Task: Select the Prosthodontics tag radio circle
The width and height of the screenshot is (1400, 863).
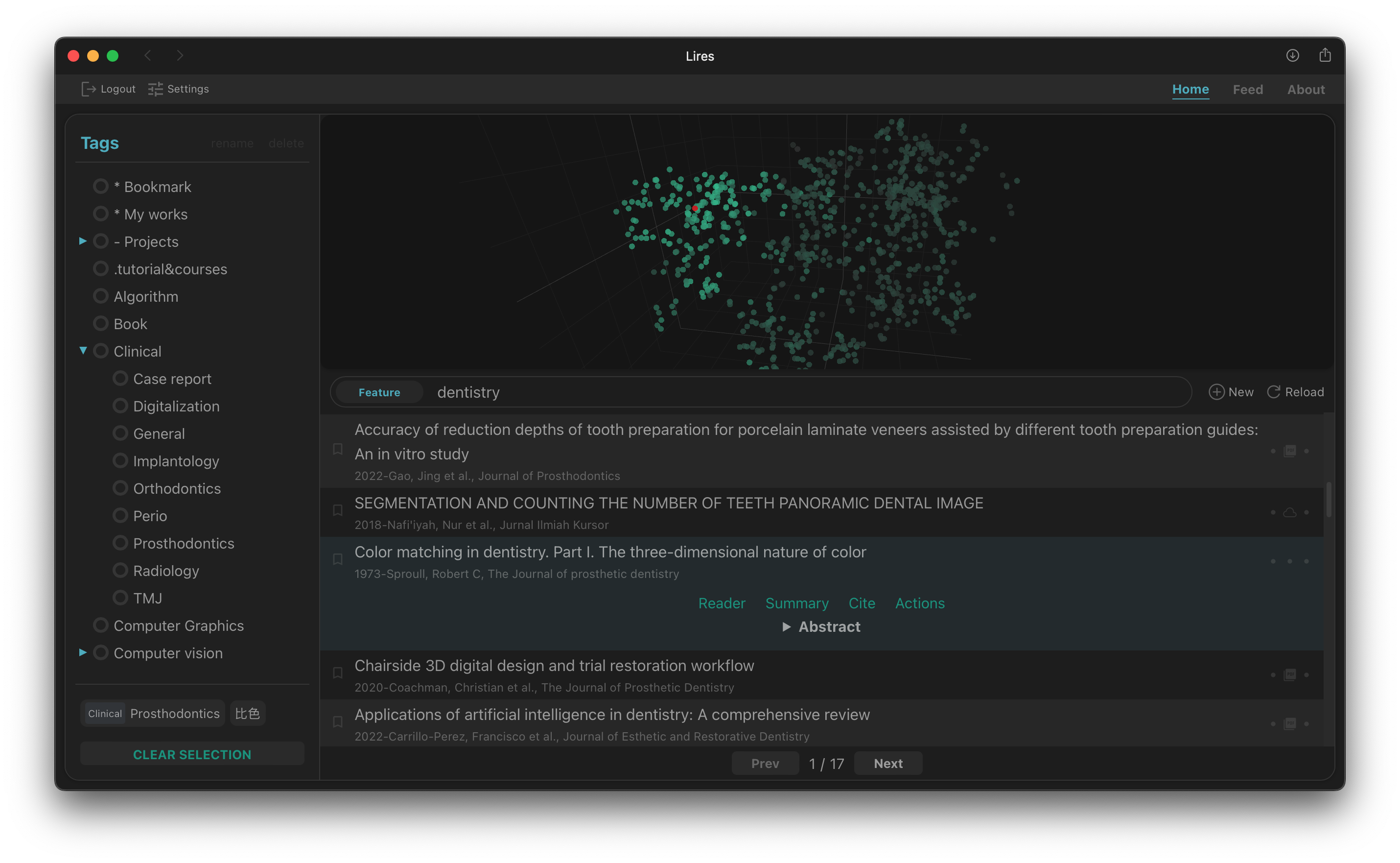Action: [x=120, y=543]
